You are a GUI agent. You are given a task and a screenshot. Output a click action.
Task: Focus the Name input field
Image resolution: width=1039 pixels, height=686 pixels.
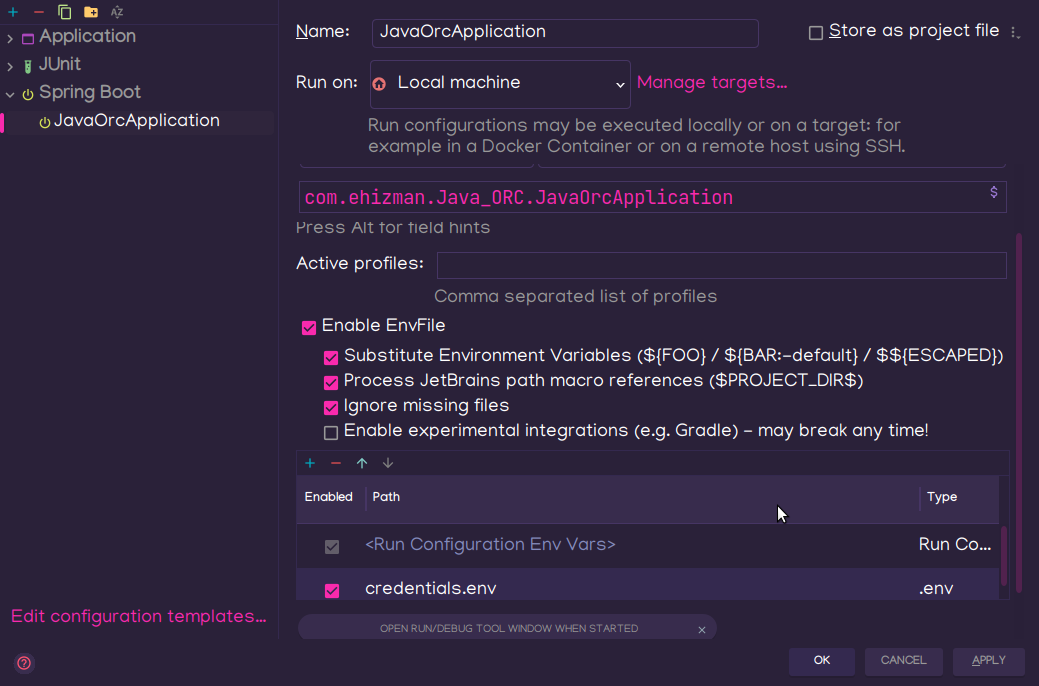565,32
